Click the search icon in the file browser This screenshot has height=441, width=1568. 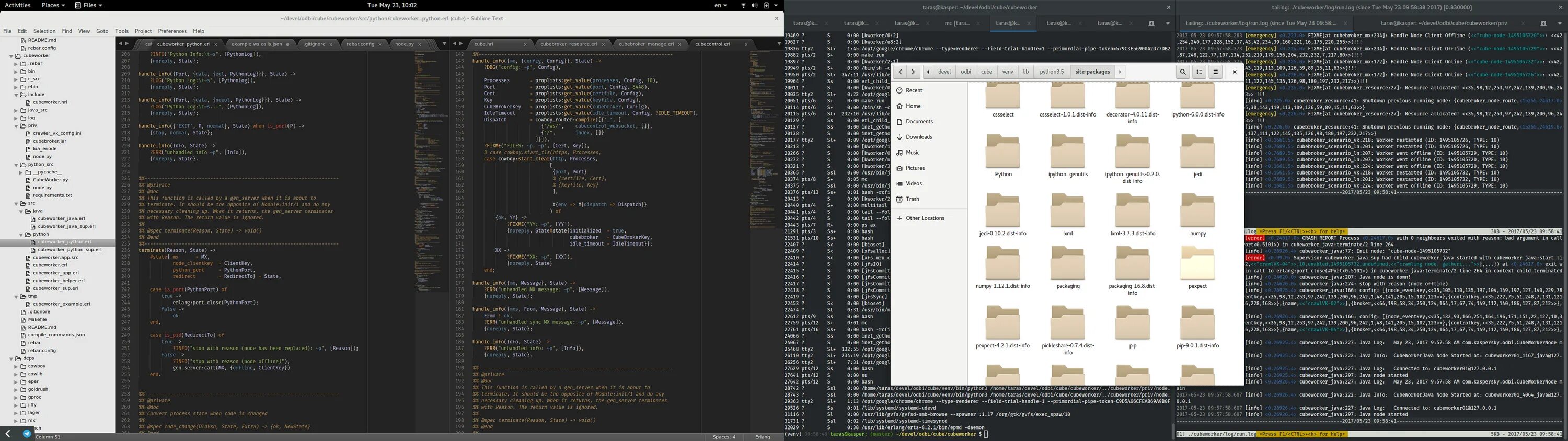pyautogui.click(x=1183, y=72)
